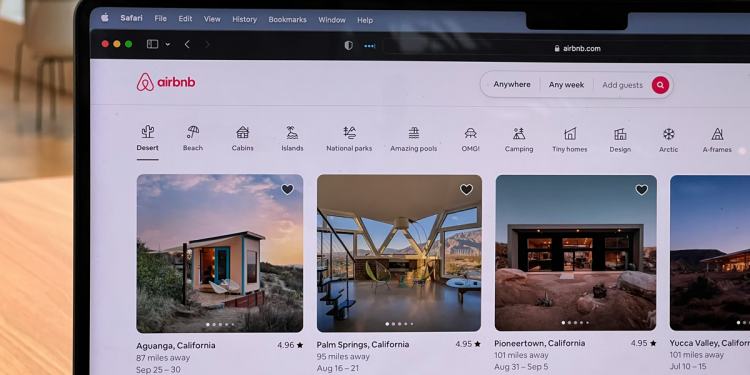This screenshot has height=375, width=750.
Task: Select the Tiny homes icon
Action: [x=570, y=133]
